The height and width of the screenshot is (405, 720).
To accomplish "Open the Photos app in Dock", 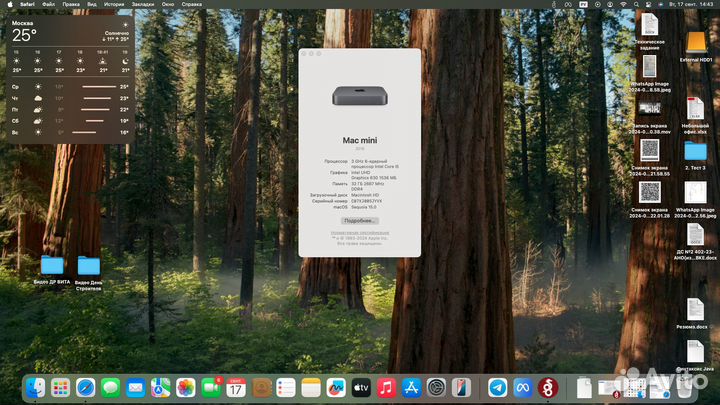I will [x=186, y=388].
